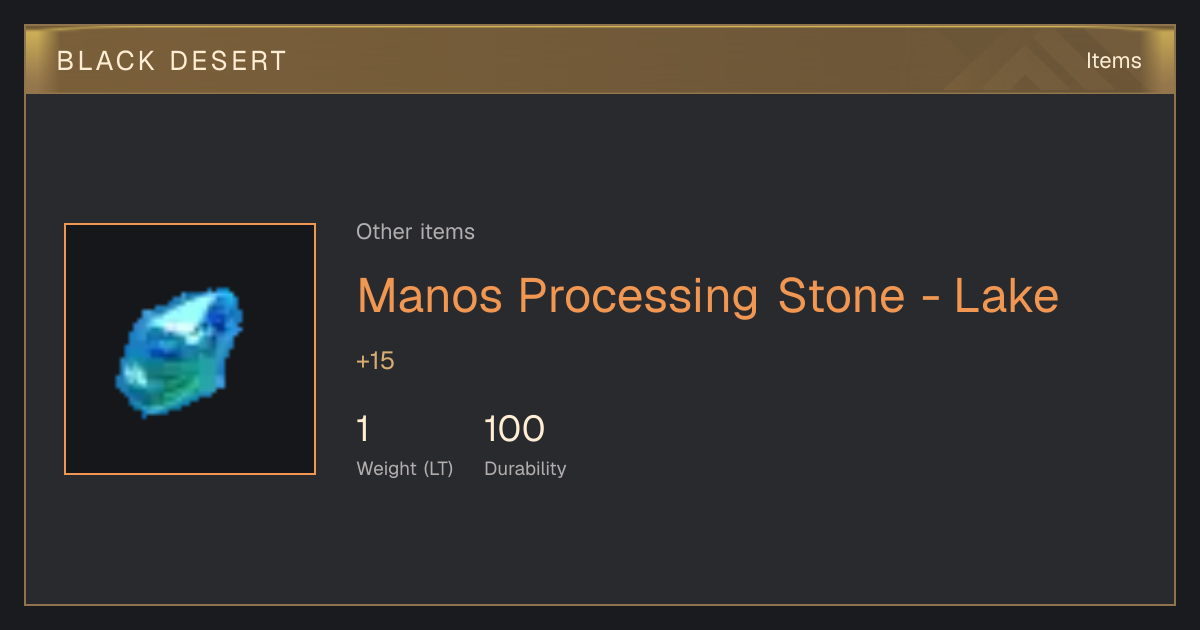Click the BLACK DESERT header title

[172, 61]
